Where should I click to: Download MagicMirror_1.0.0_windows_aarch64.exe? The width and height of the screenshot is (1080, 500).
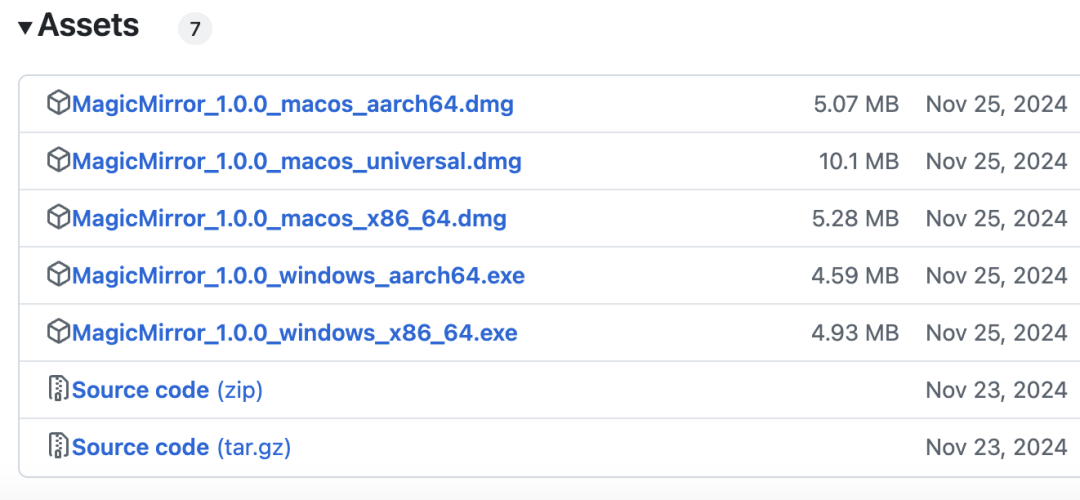(298, 275)
